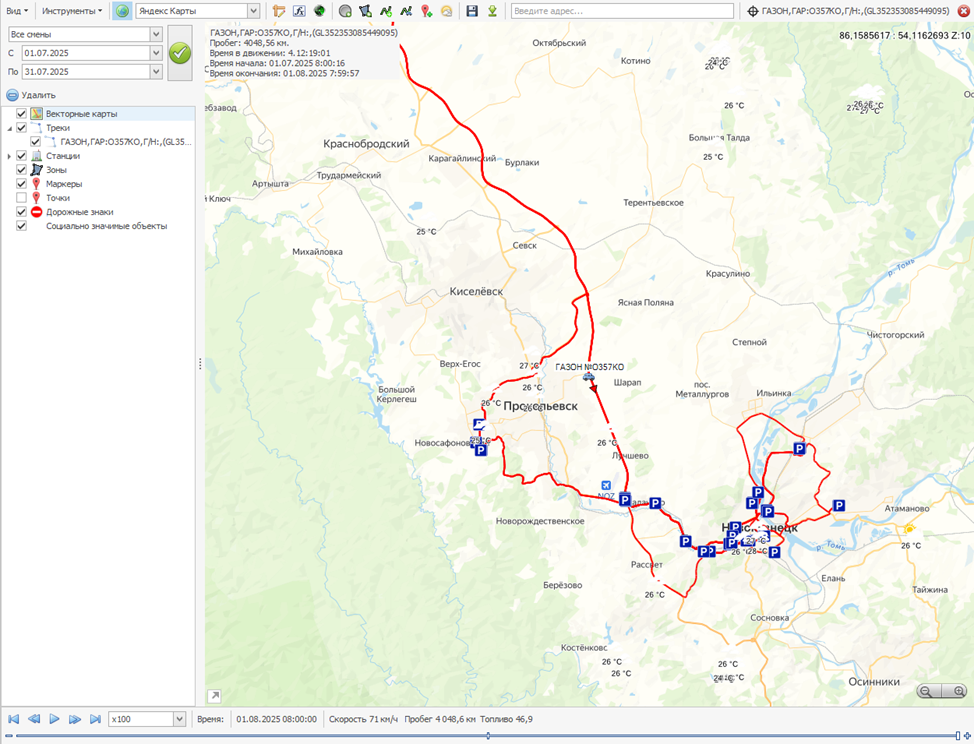Click the zoom in magnifier on map

tap(958, 691)
